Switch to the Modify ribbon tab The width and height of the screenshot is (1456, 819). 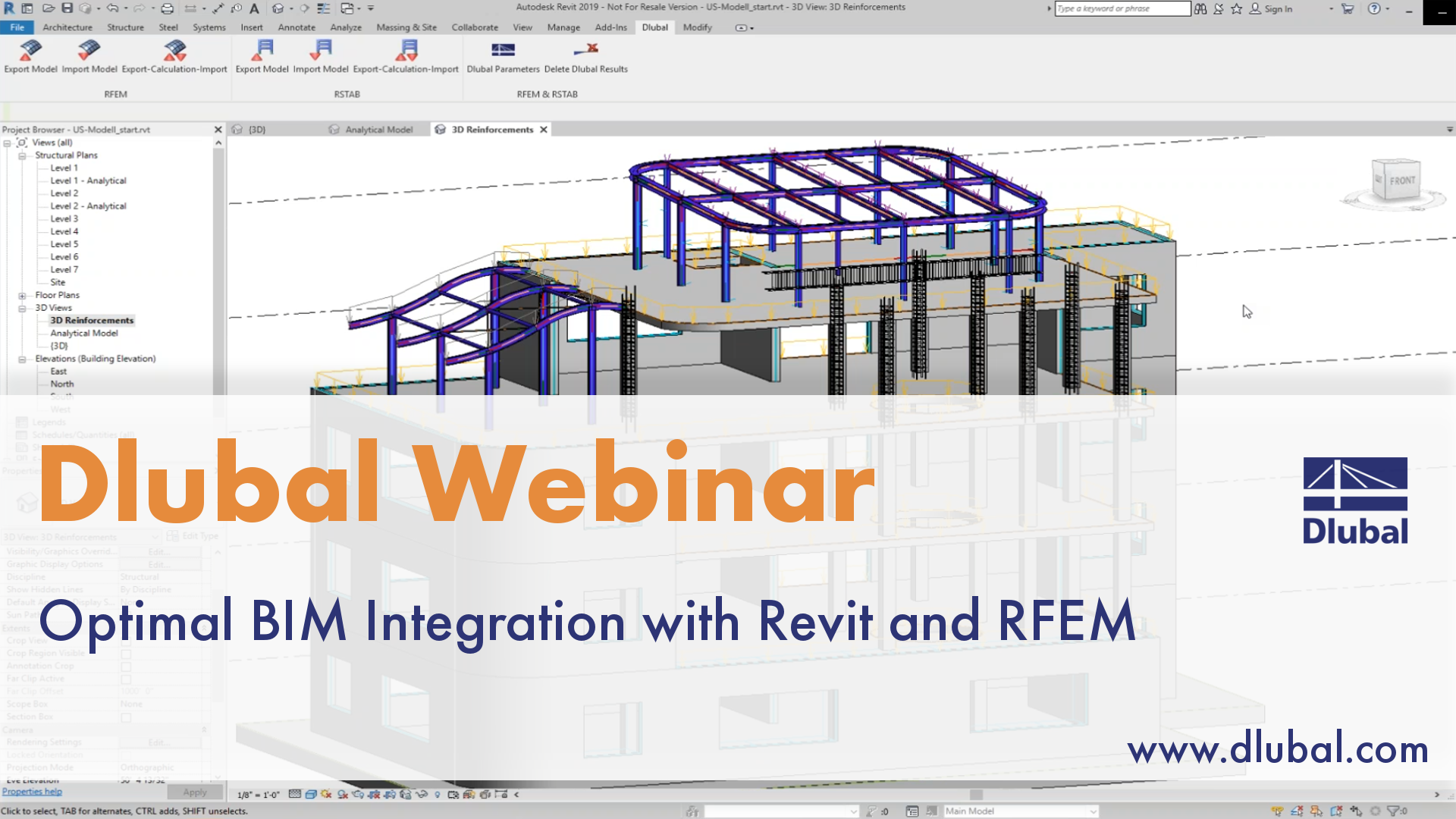click(697, 27)
